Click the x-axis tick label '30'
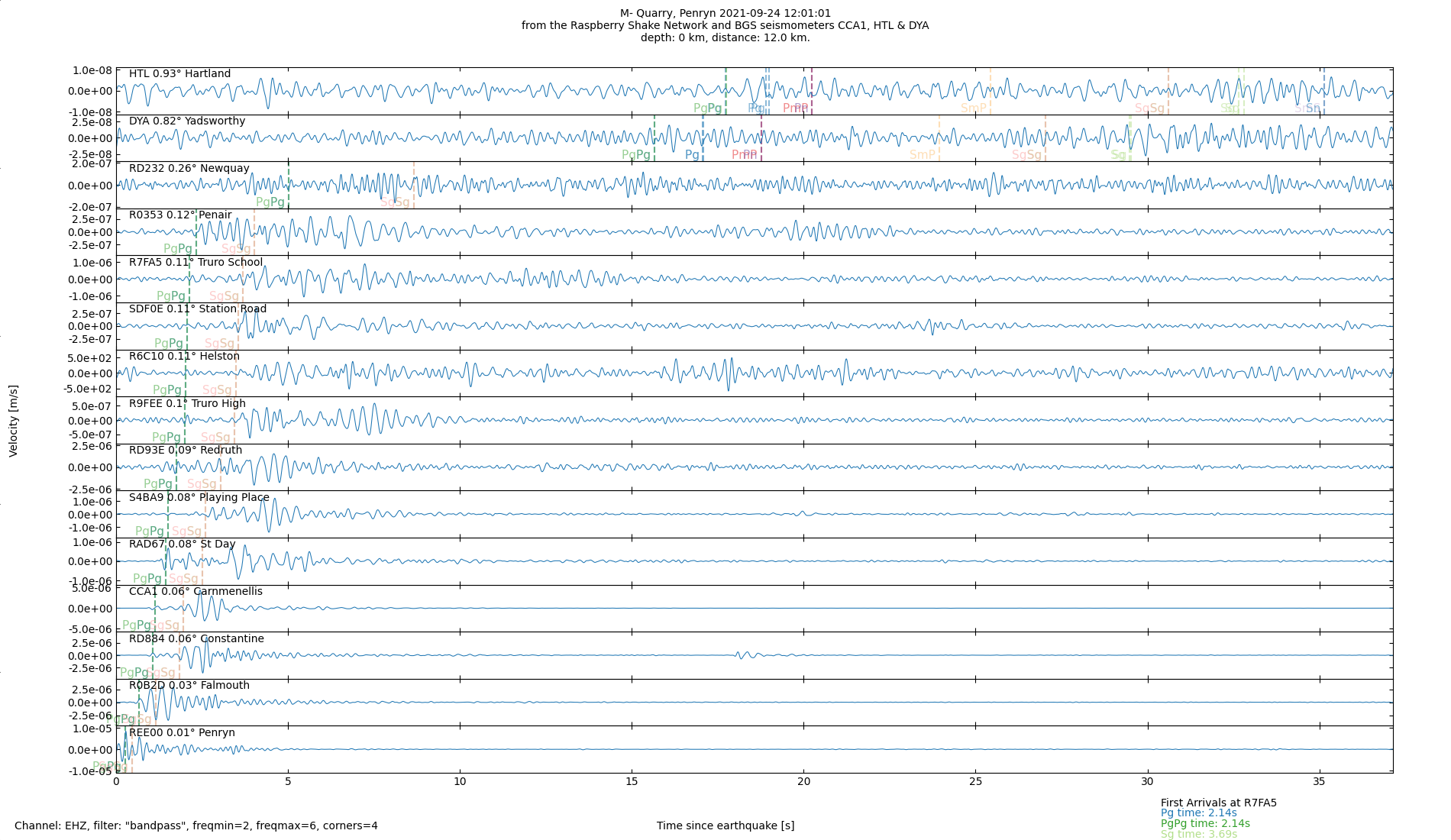 tap(1147, 782)
